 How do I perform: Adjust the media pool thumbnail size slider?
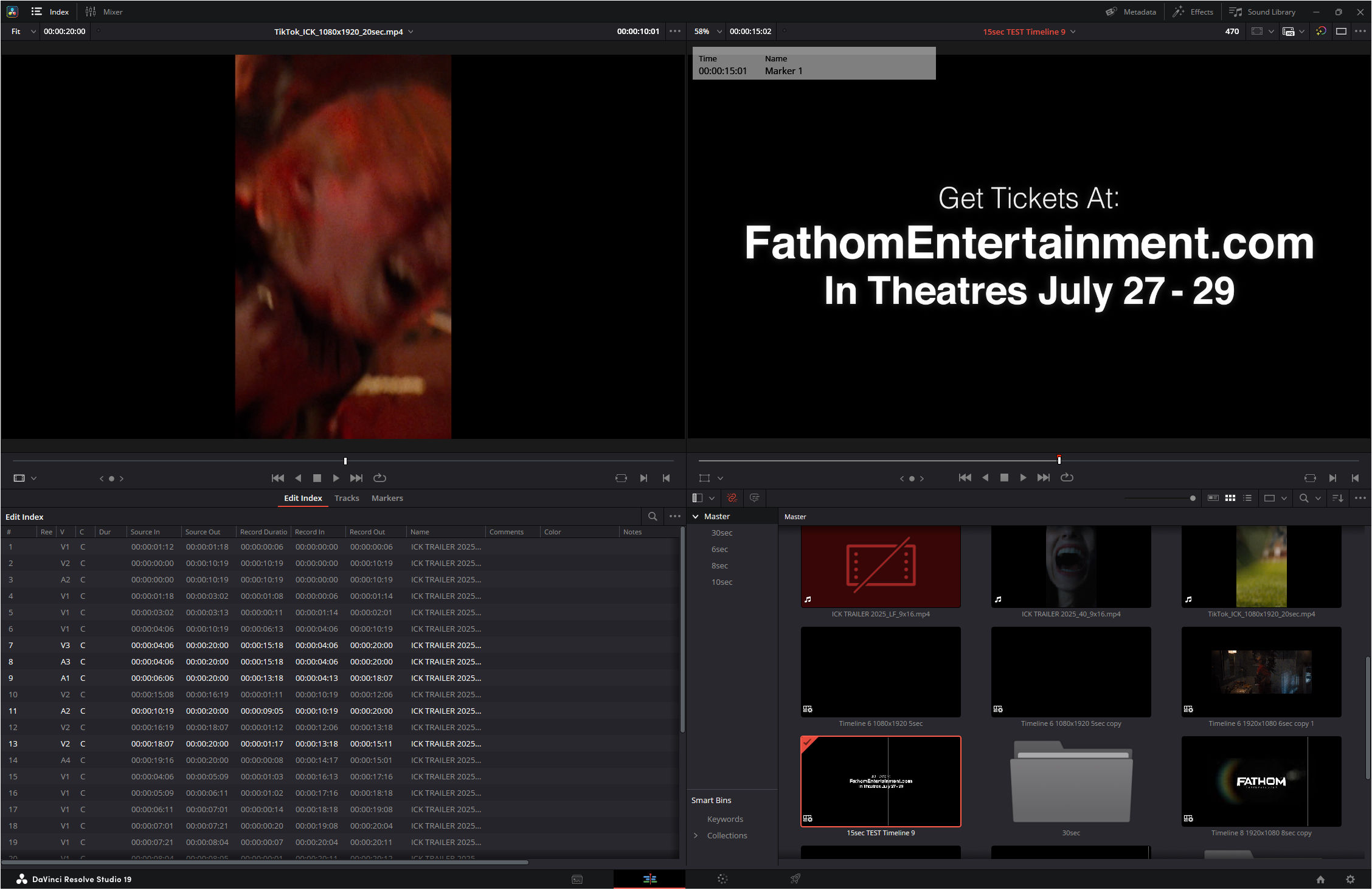pyautogui.click(x=1193, y=498)
